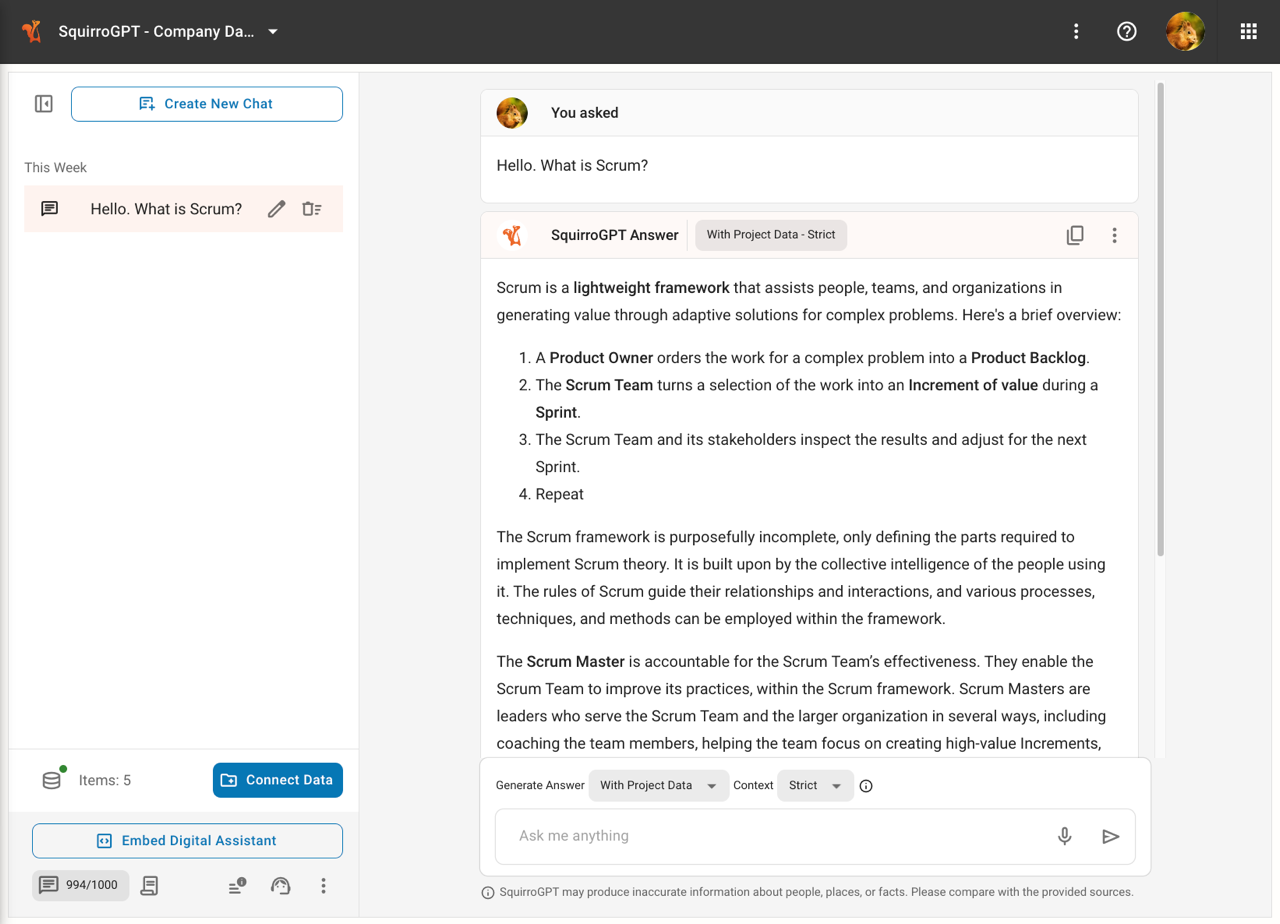Click the 'Hello. What is Scrum?' question text
1280x924 pixels.
(x=572, y=165)
